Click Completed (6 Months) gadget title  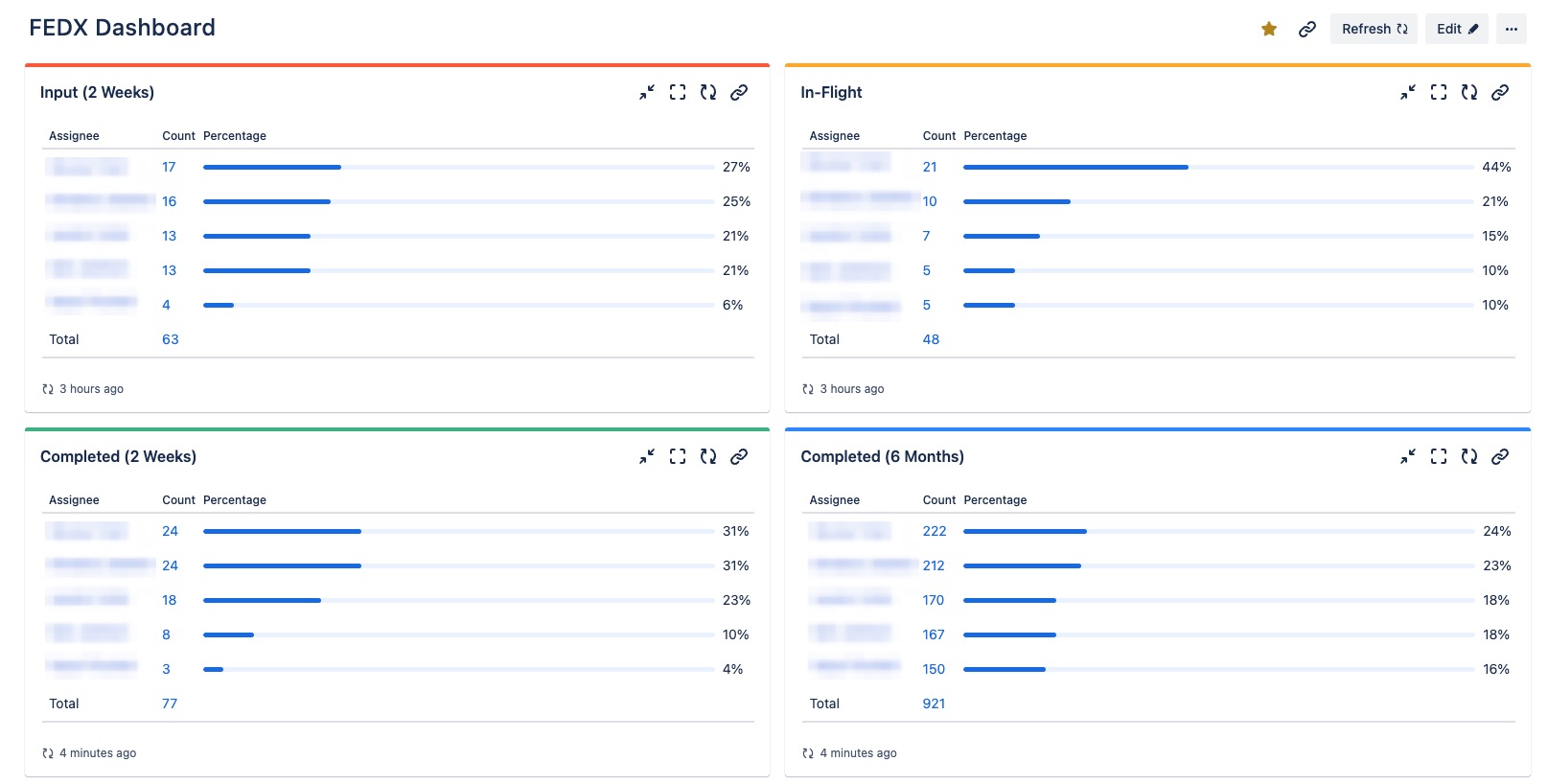[882, 456]
